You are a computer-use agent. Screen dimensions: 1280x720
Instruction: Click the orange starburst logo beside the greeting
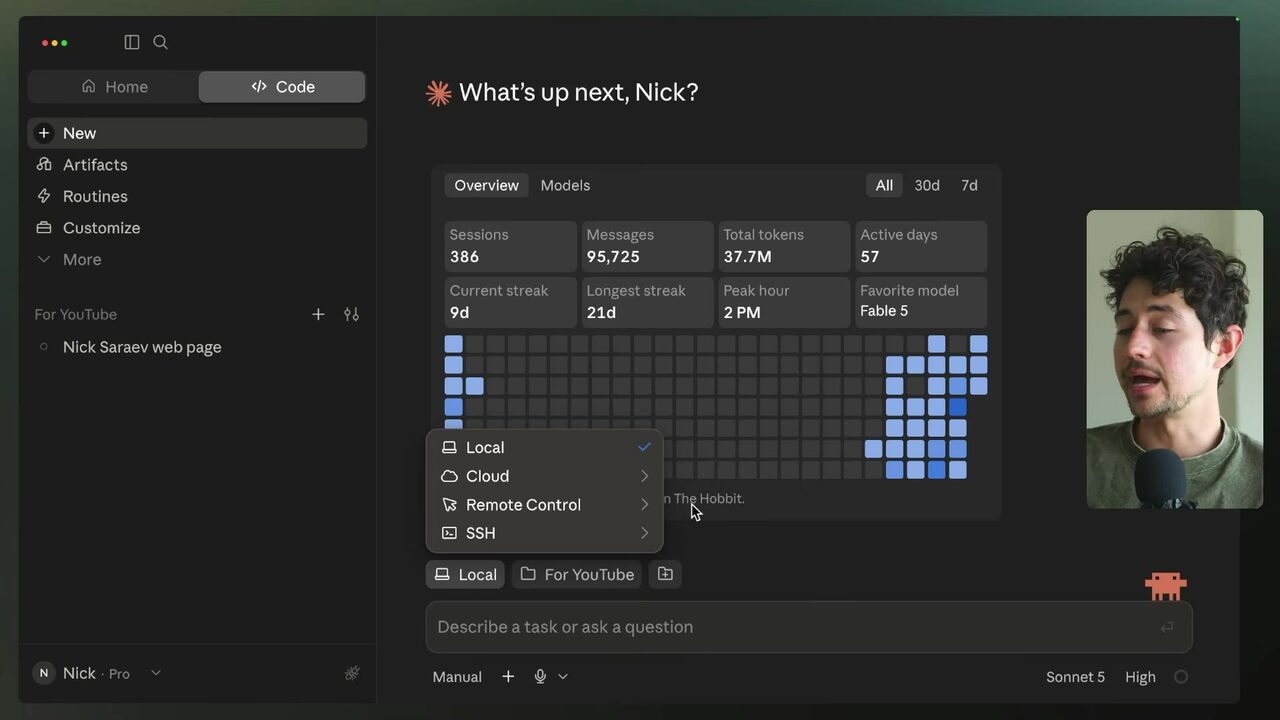438,93
